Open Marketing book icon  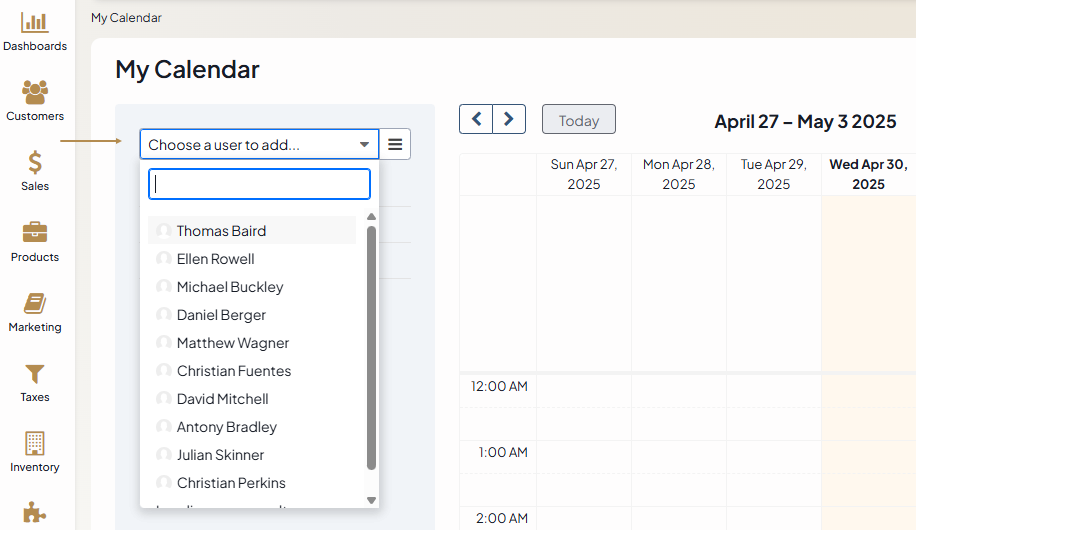[x=35, y=303]
